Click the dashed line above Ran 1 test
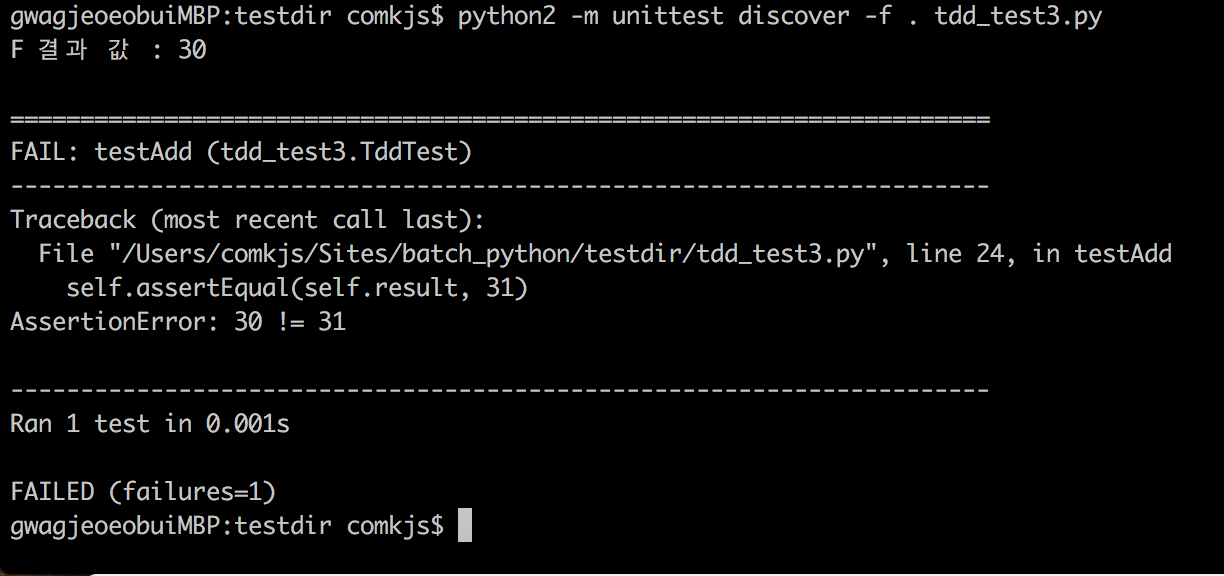 pos(500,390)
